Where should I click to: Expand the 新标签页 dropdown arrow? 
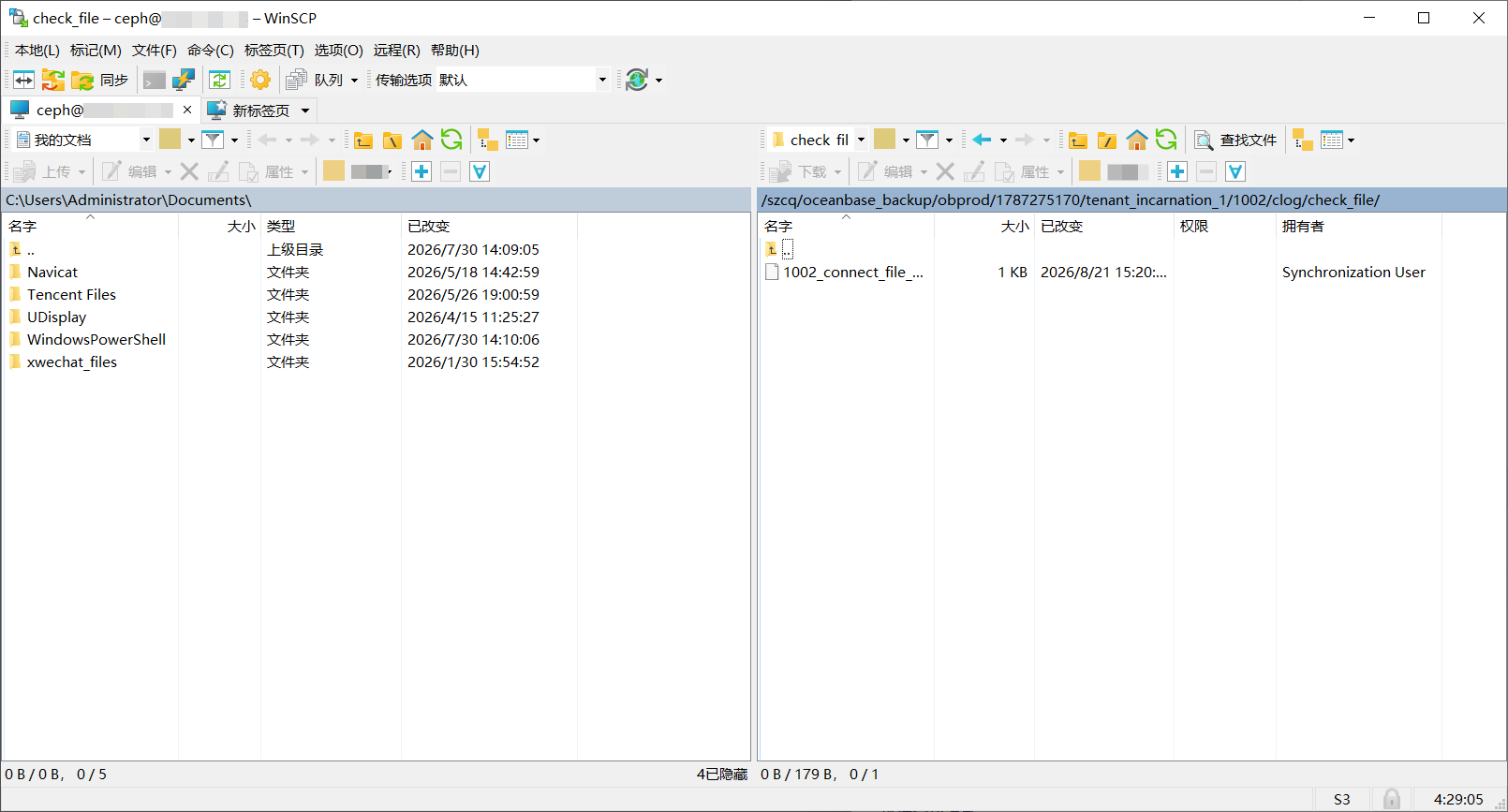(305, 111)
